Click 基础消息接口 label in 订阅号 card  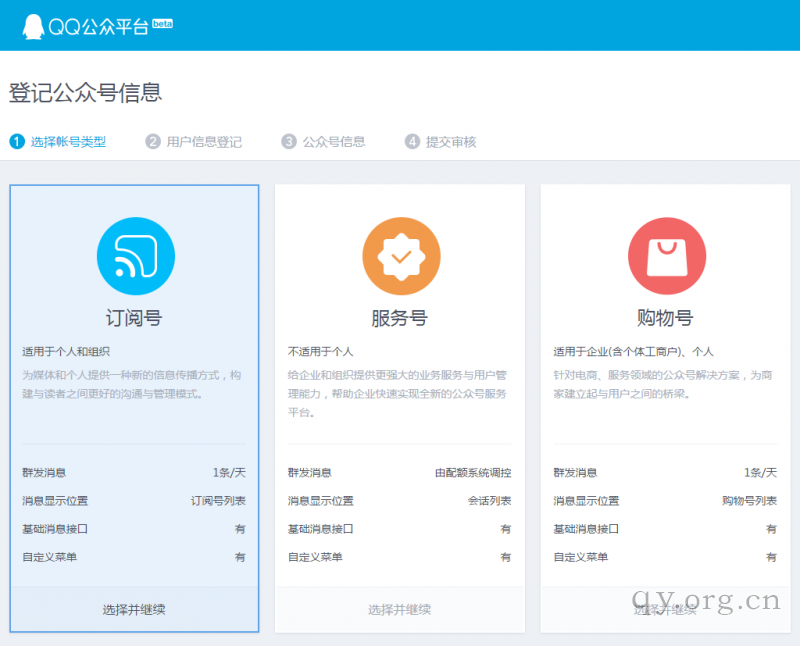click(55, 529)
